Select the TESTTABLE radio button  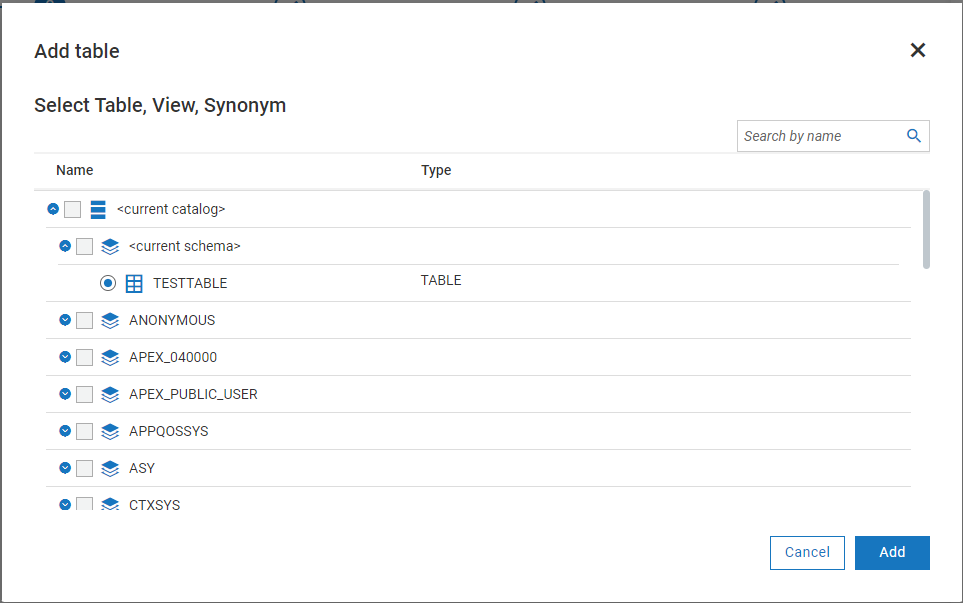pyautogui.click(x=108, y=283)
